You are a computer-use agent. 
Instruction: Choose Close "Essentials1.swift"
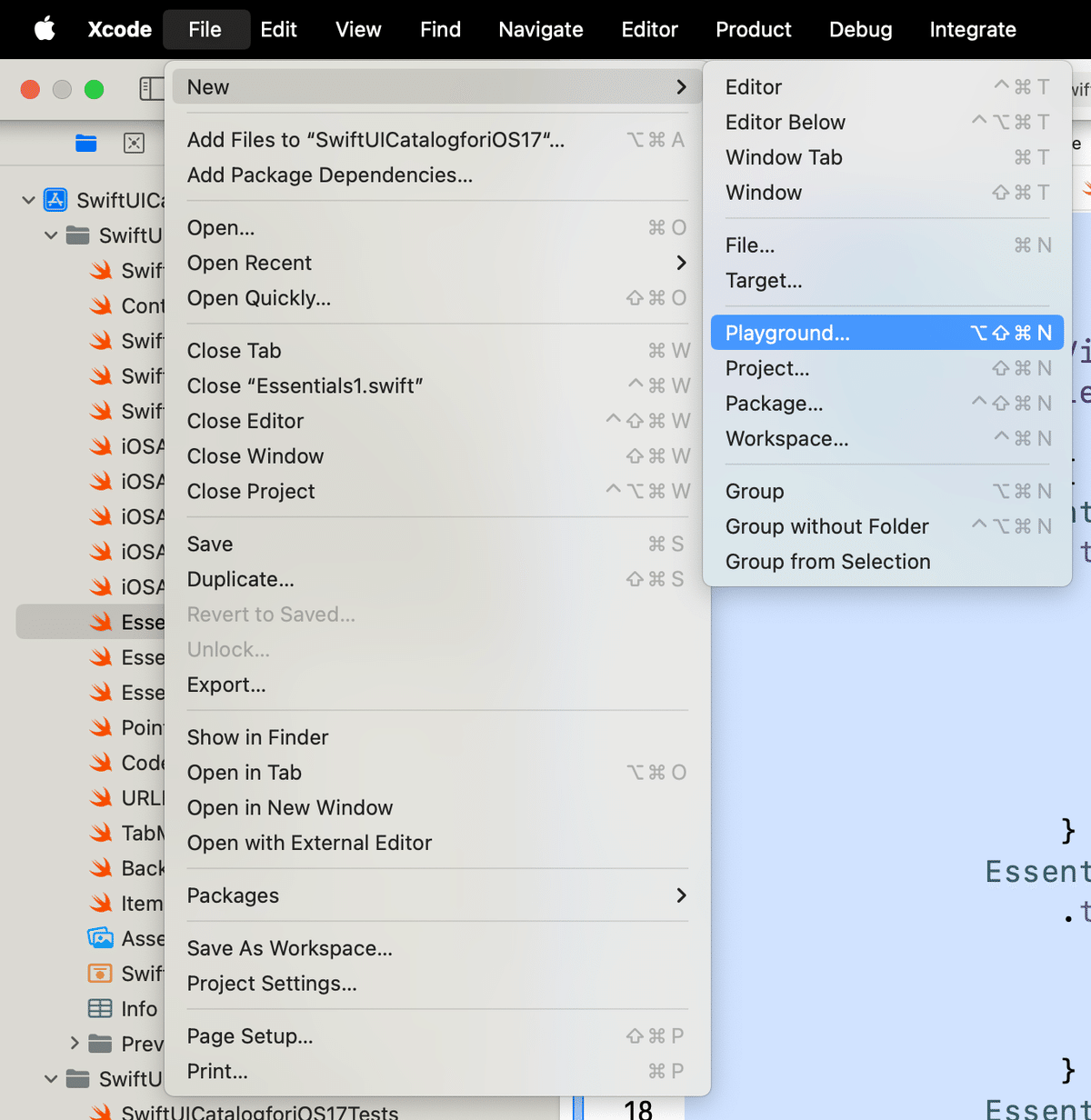tap(437, 386)
